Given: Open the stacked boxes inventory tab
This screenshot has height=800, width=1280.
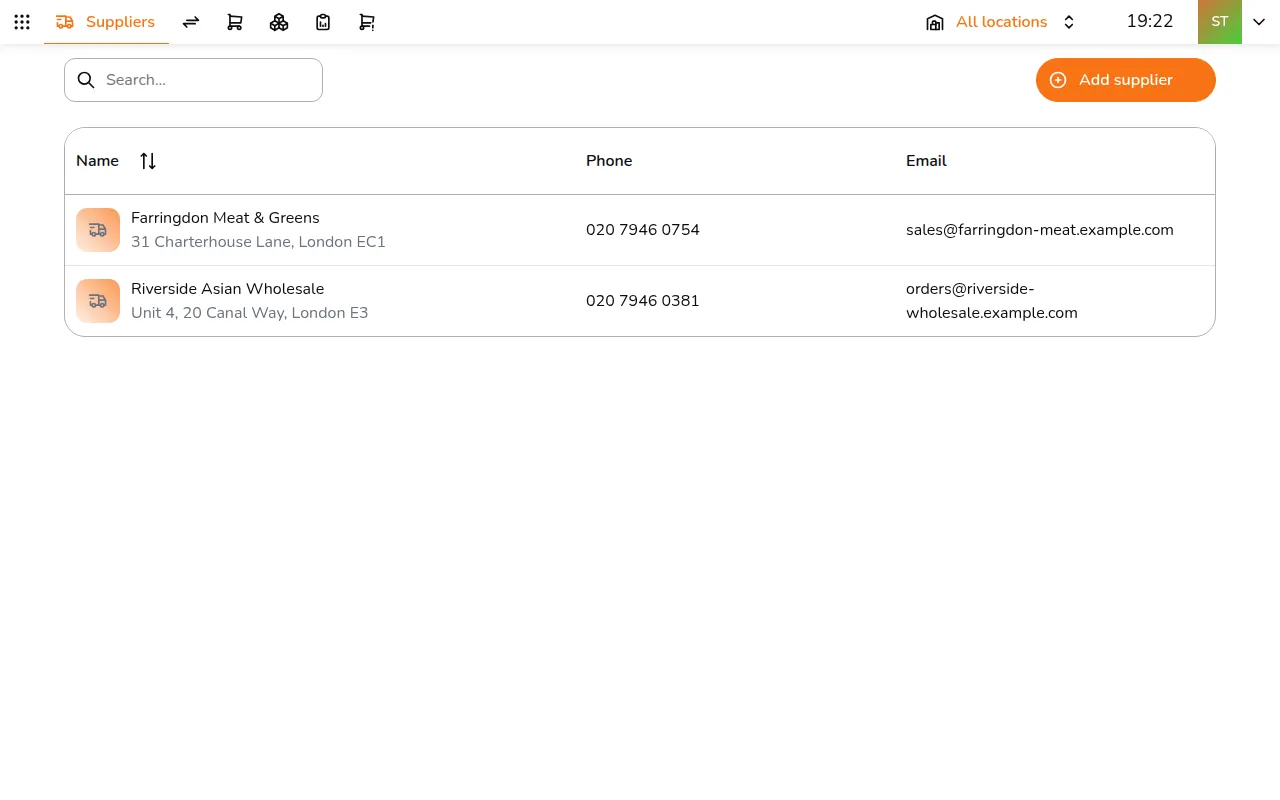Looking at the screenshot, I should click(279, 22).
